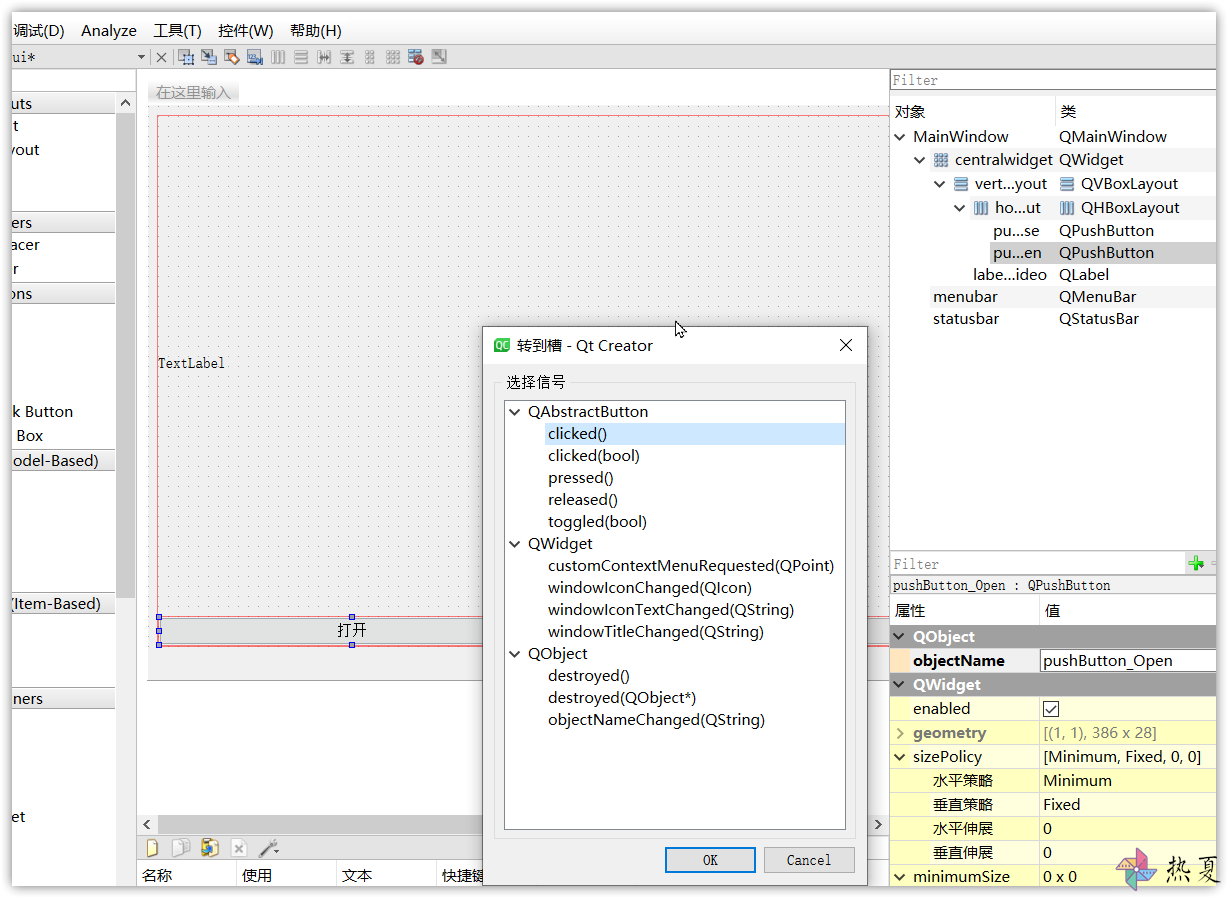Select the statusbar row in object tree

1052,319
